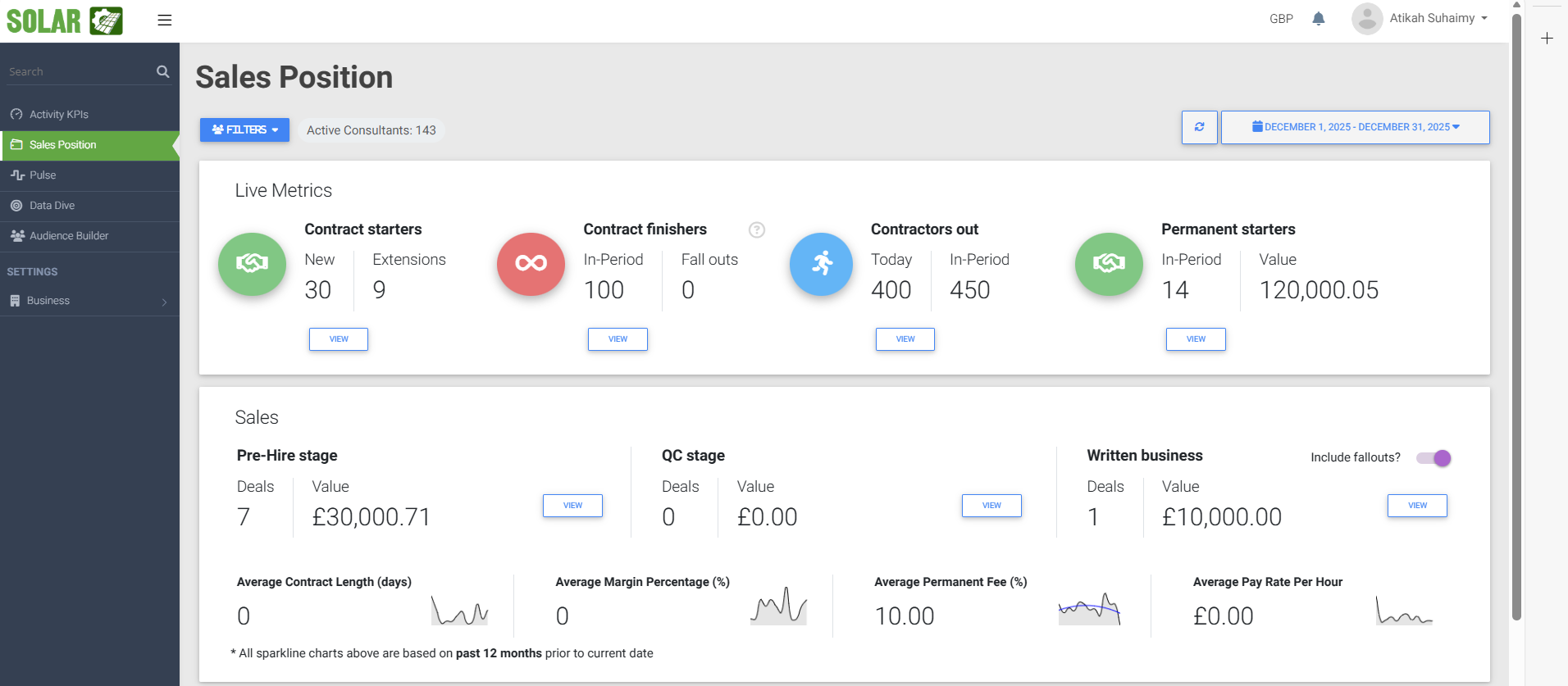Click into the sidebar Search field
This screenshot has width=1568, height=686.
(78, 72)
